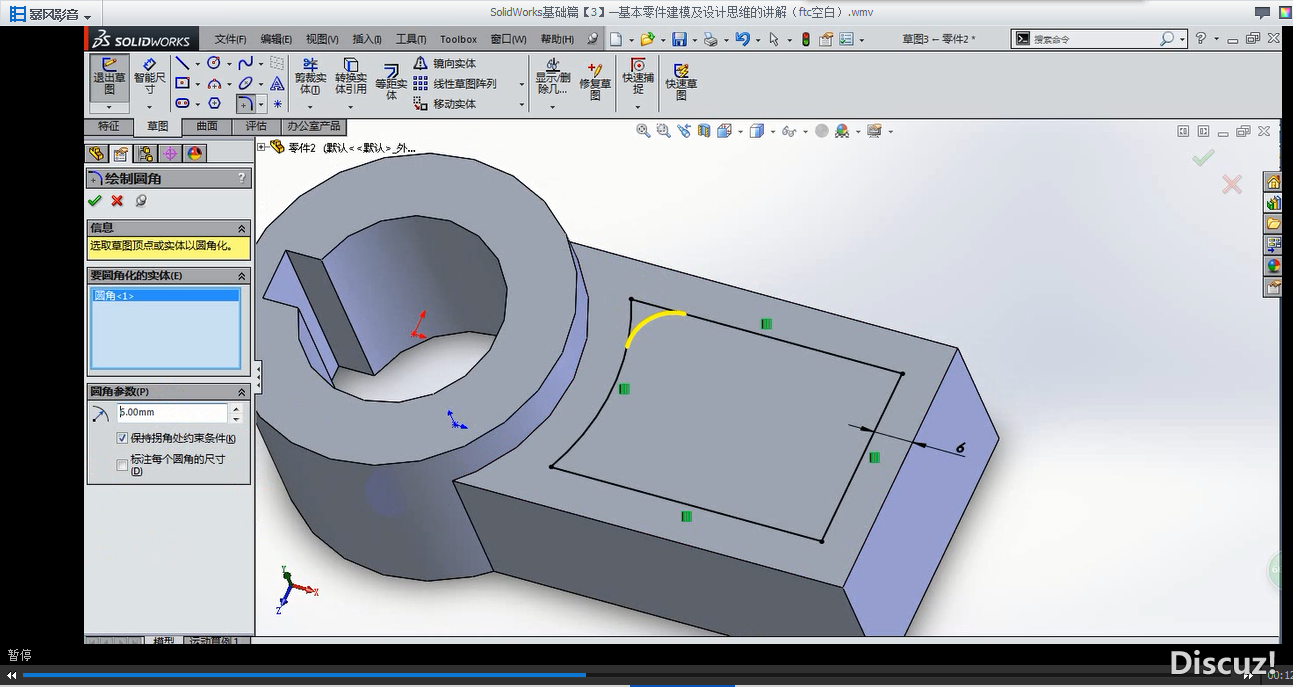This screenshot has width=1293, height=687.
Task: Click the Exit Sketch (退出草图) icon
Action: coord(109,76)
